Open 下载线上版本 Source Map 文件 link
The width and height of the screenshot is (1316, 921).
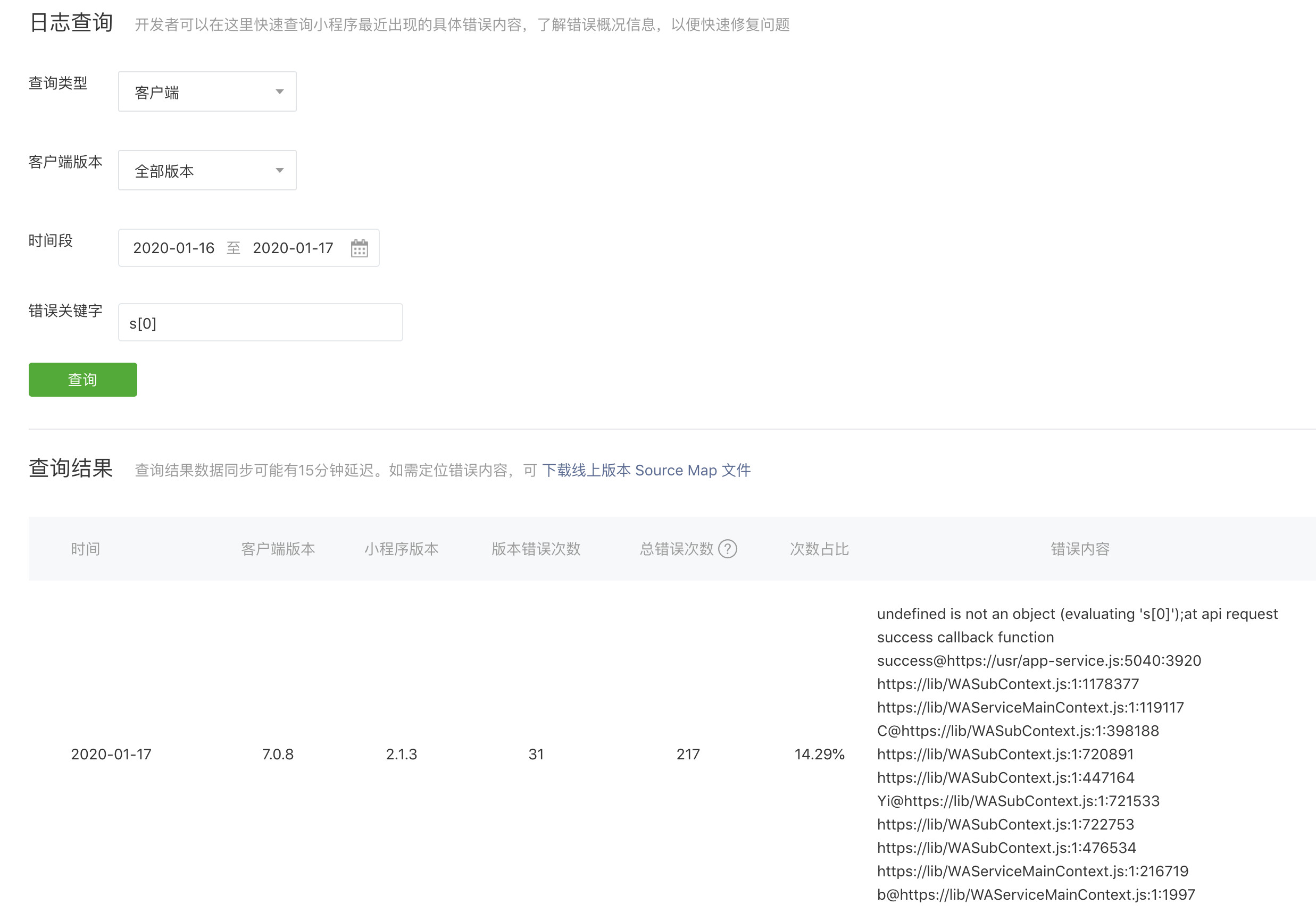point(646,471)
